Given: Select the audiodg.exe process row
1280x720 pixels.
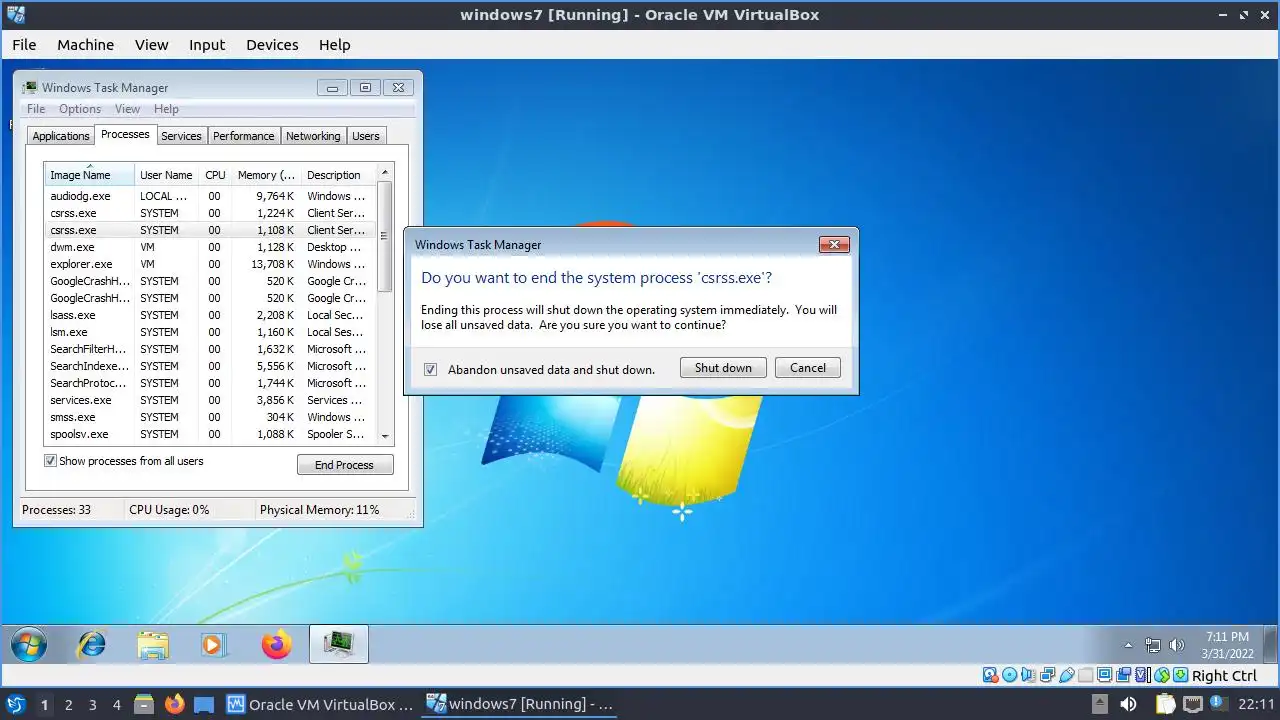Looking at the screenshot, I should 210,196.
